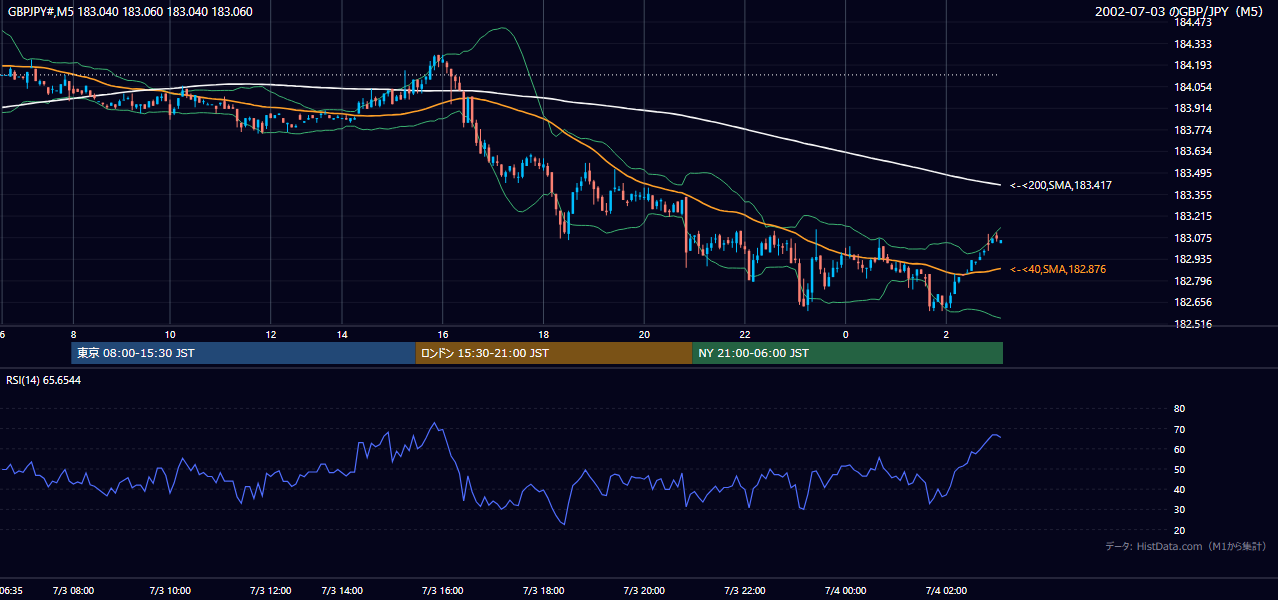Click the 183.914 price axis label

[x=1193, y=108]
